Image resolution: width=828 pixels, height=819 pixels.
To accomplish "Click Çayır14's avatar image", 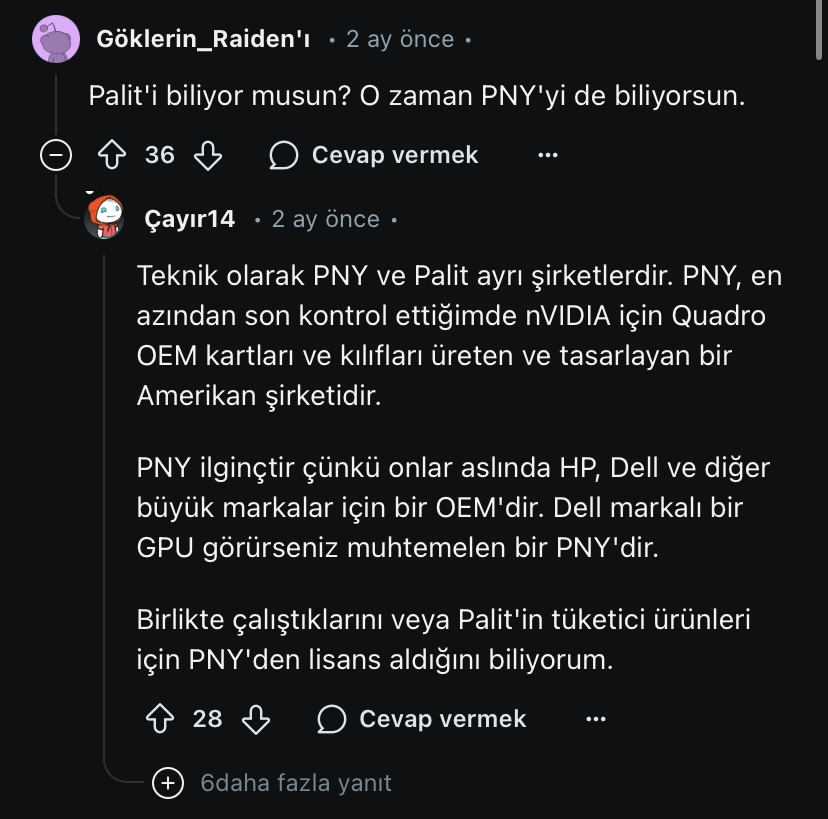I will point(104,218).
